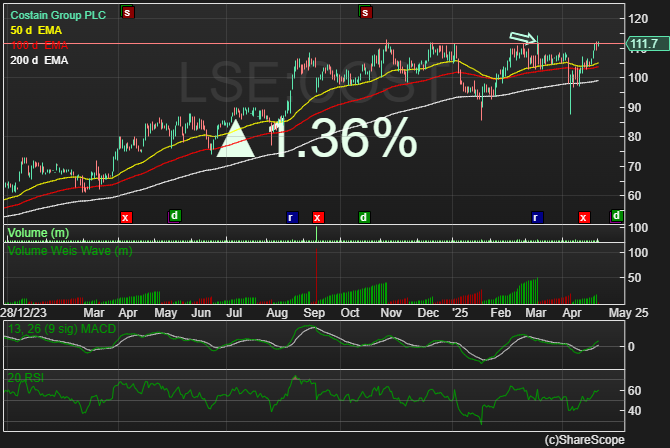
Task: Click the Jul label on the date axis
Action: pyautogui.click(x=234, y=313)
